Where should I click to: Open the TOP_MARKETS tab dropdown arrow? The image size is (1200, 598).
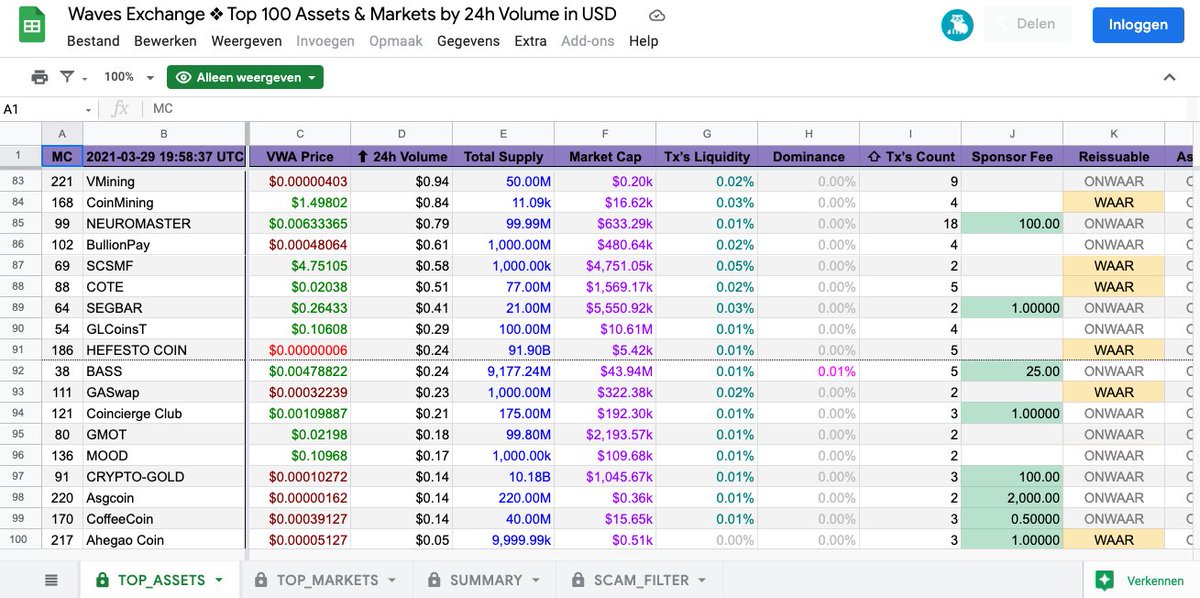pos(392,580)
